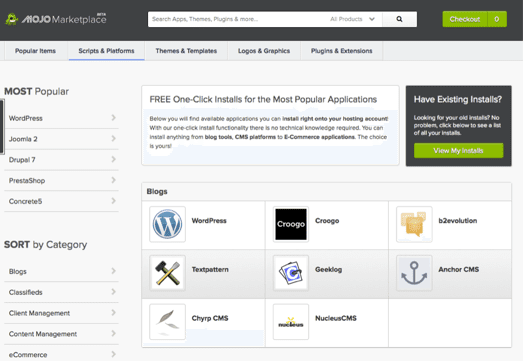Expand the Client Management arrow

tap(113, 313)
